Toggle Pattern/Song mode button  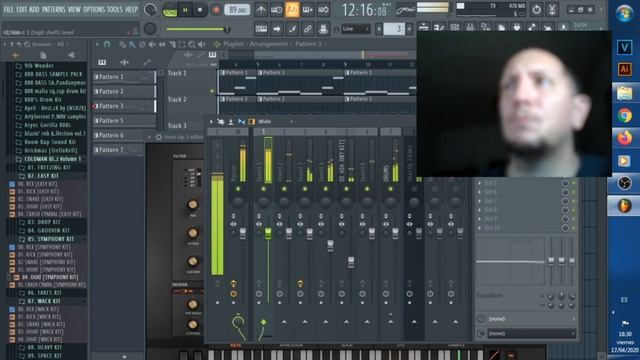tap(169, 10)
